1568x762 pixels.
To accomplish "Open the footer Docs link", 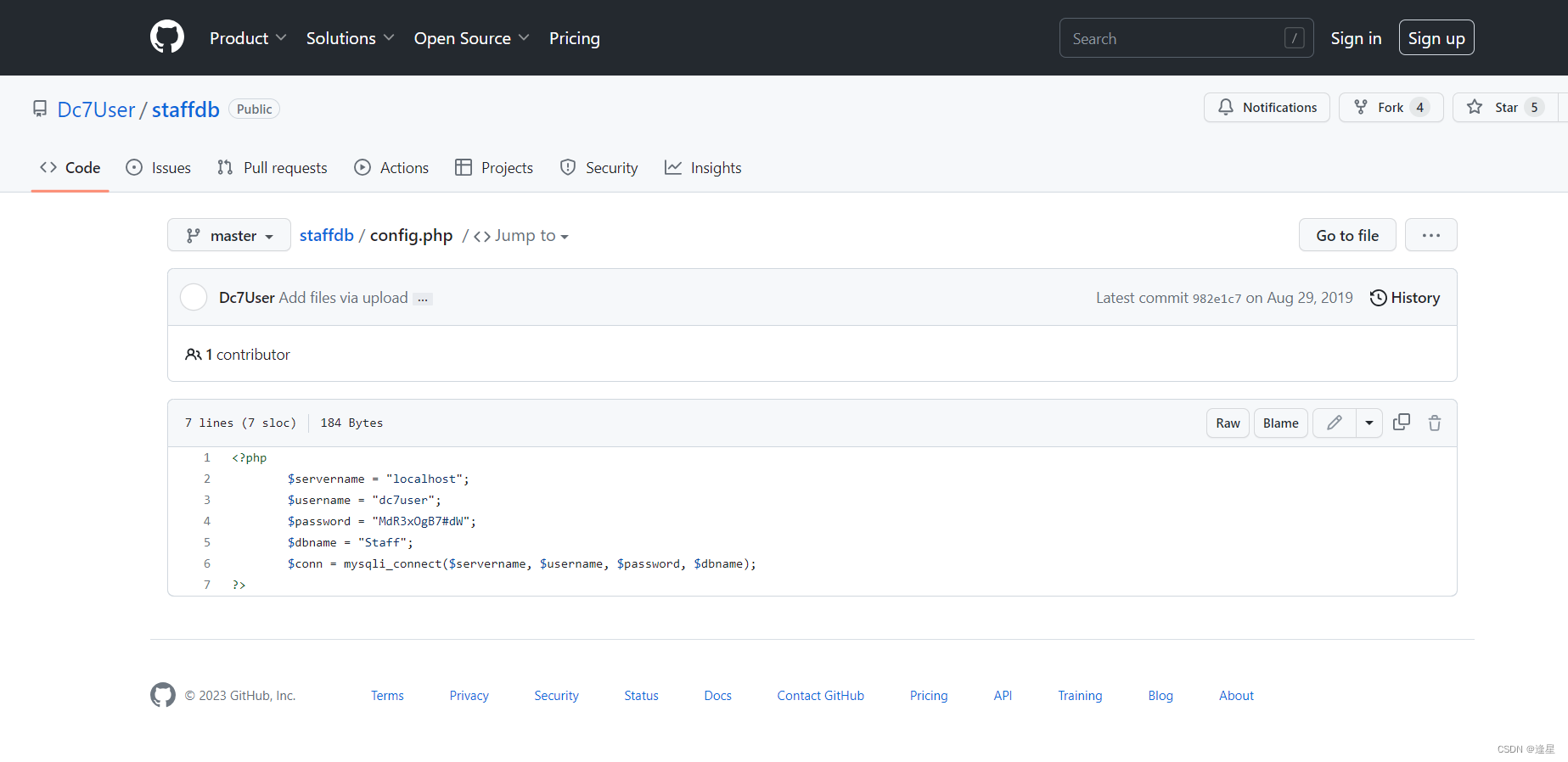I will (717, 696).
